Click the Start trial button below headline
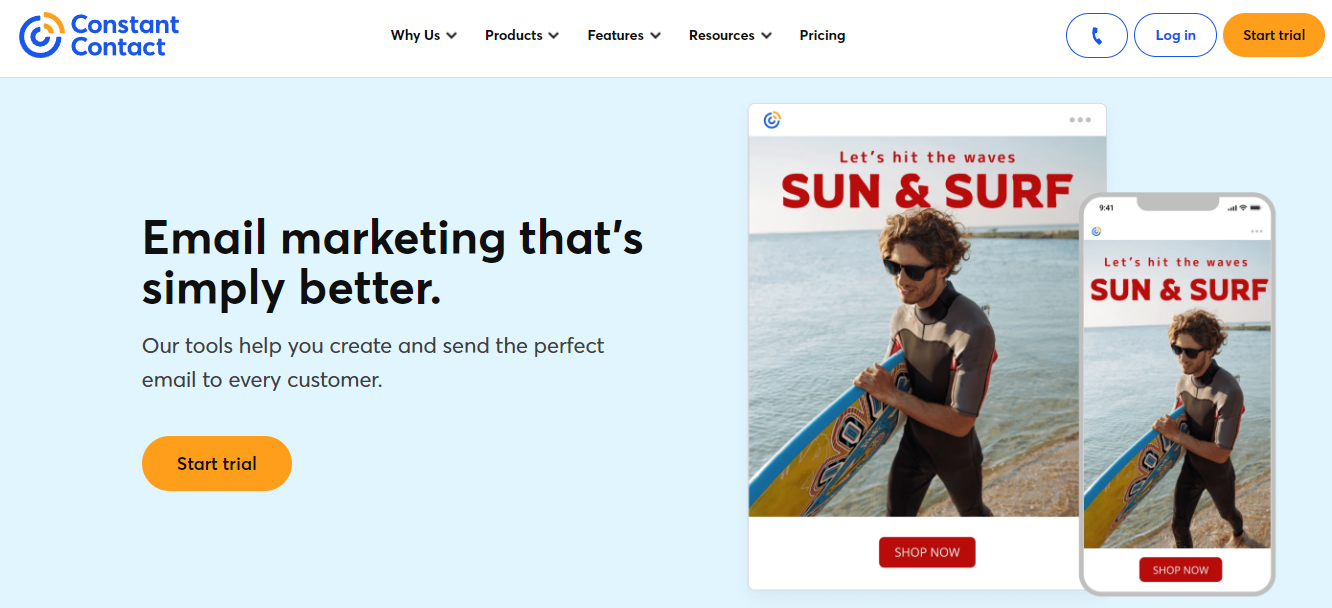Viewport: 1332px width, 608px height. (x=217, y=463)
